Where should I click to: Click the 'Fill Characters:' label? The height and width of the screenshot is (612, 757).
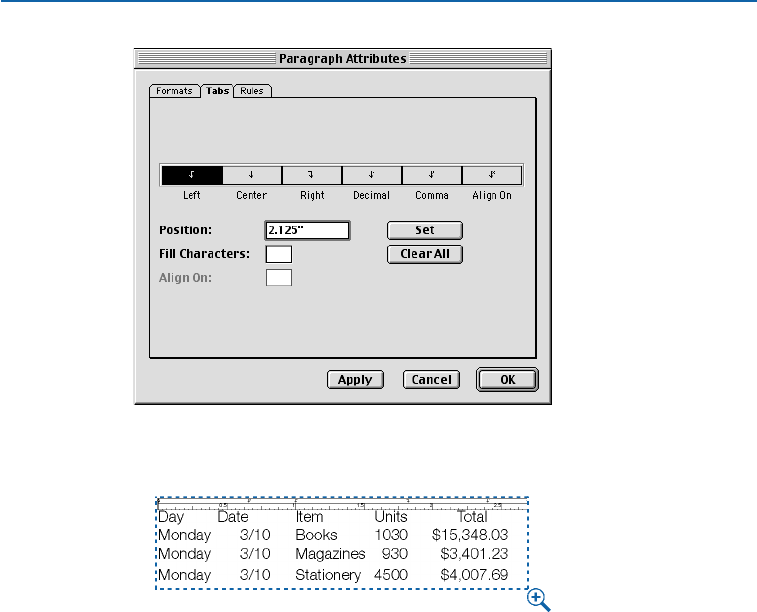point(205,254)
